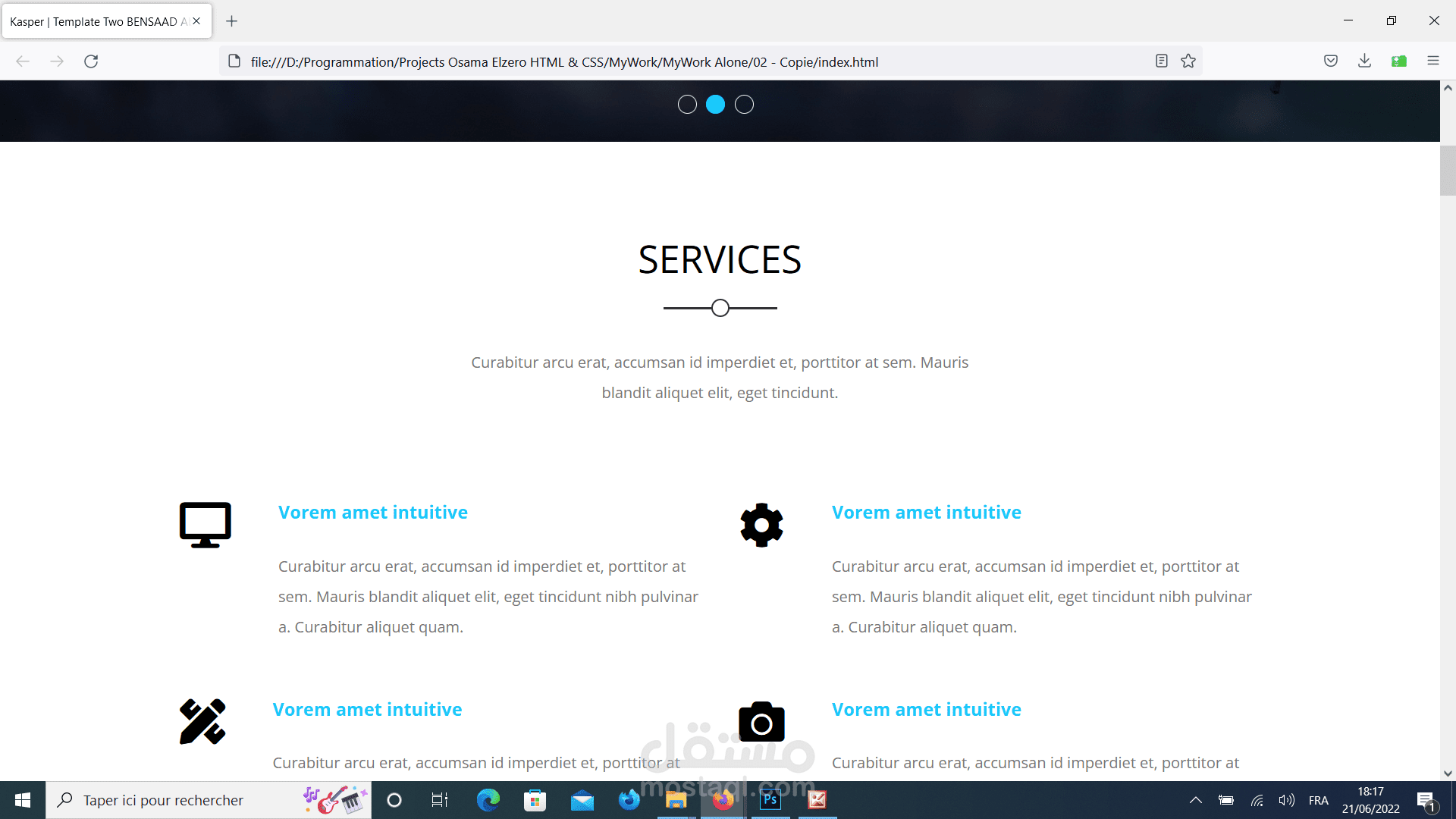Click the camera service icon
Viewport: 1456px width, 819px height.
[x=761, y=722]
